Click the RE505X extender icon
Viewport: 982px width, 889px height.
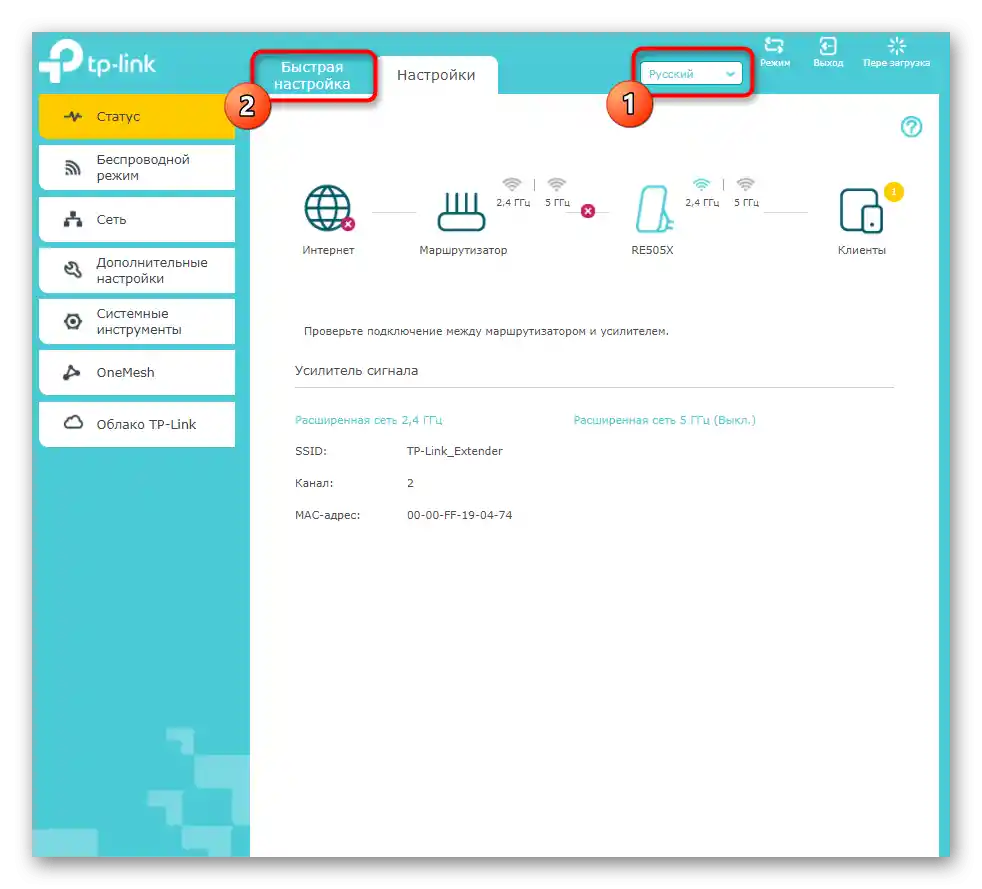[654, 208]
